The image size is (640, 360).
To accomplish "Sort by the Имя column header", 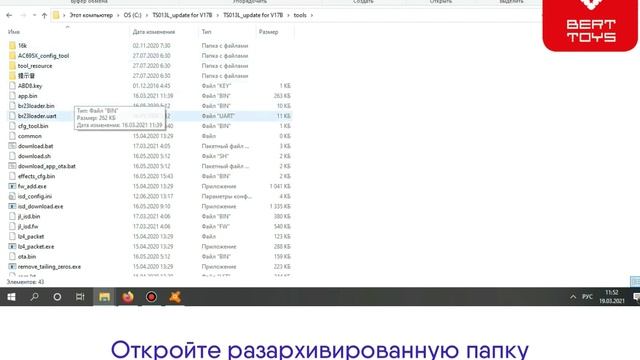I will click(x=14, y=32).
